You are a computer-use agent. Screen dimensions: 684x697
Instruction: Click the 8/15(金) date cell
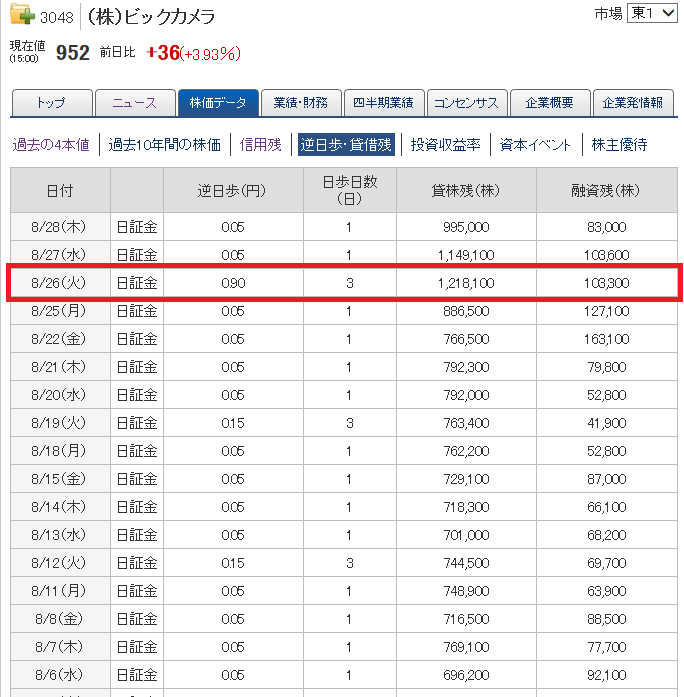click(x=59, y=479)
